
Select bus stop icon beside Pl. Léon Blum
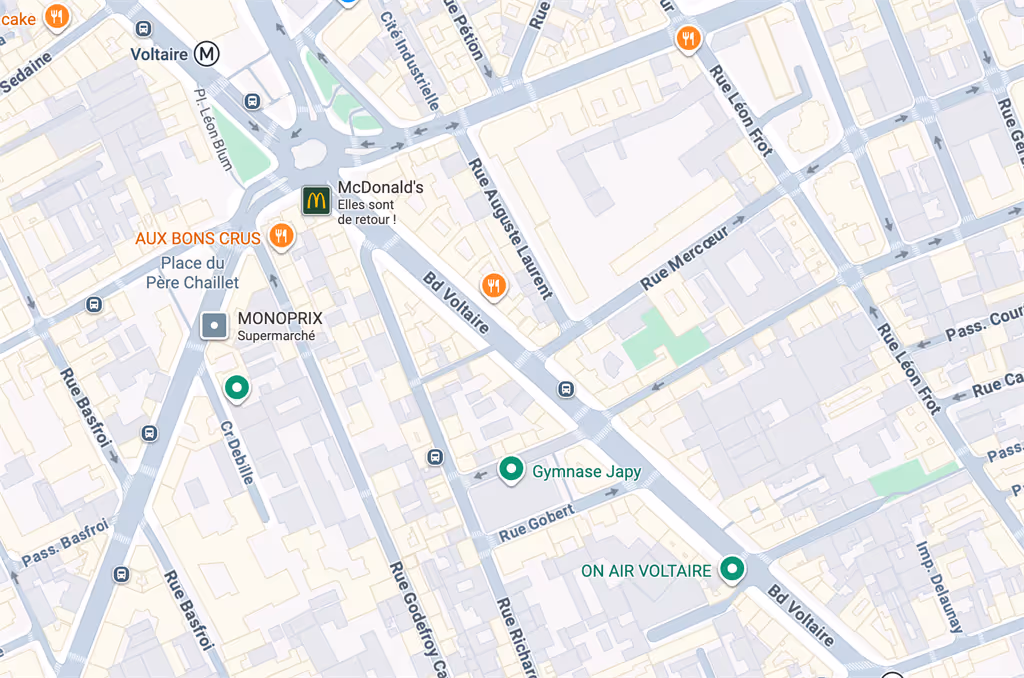pos(252,102)
